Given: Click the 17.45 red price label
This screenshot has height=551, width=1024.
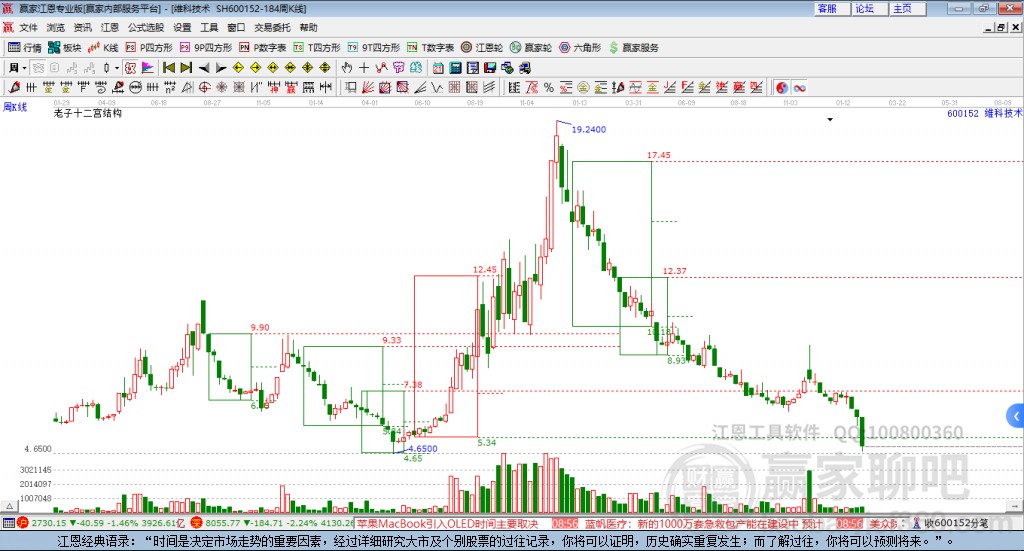Looking at the screenshot, I should coord(658,155).
